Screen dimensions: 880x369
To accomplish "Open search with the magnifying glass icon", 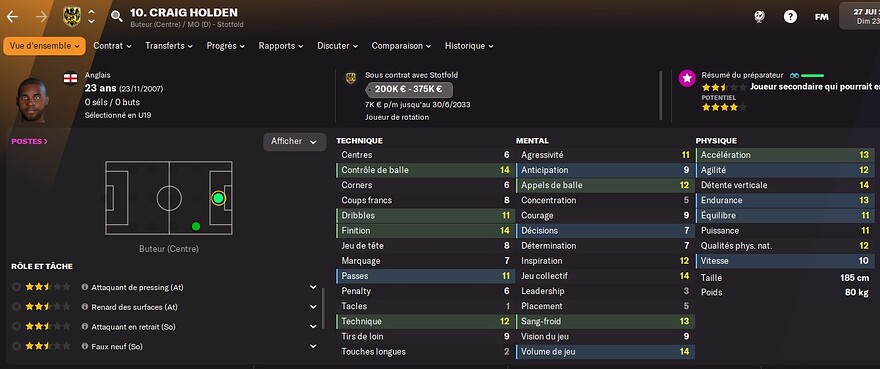I will (x=117, y=16).
